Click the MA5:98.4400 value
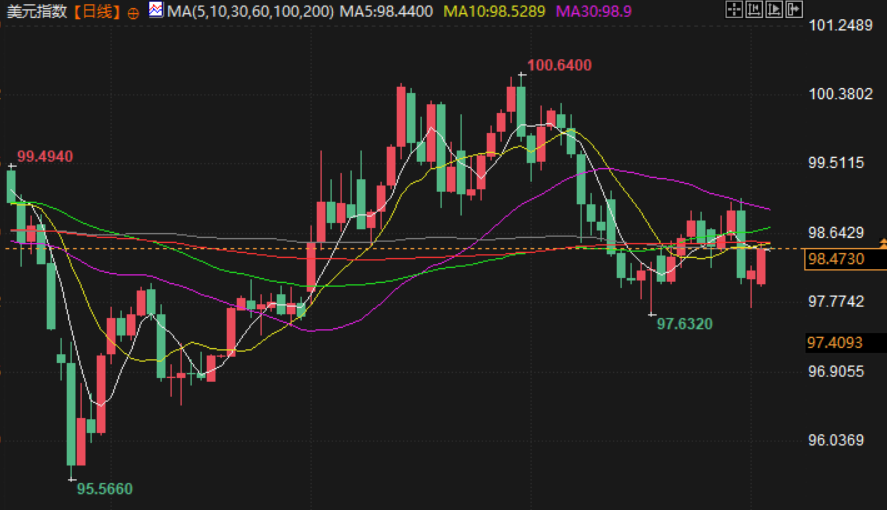The width and height of the screenshot is (887, 510). [386, 11]
